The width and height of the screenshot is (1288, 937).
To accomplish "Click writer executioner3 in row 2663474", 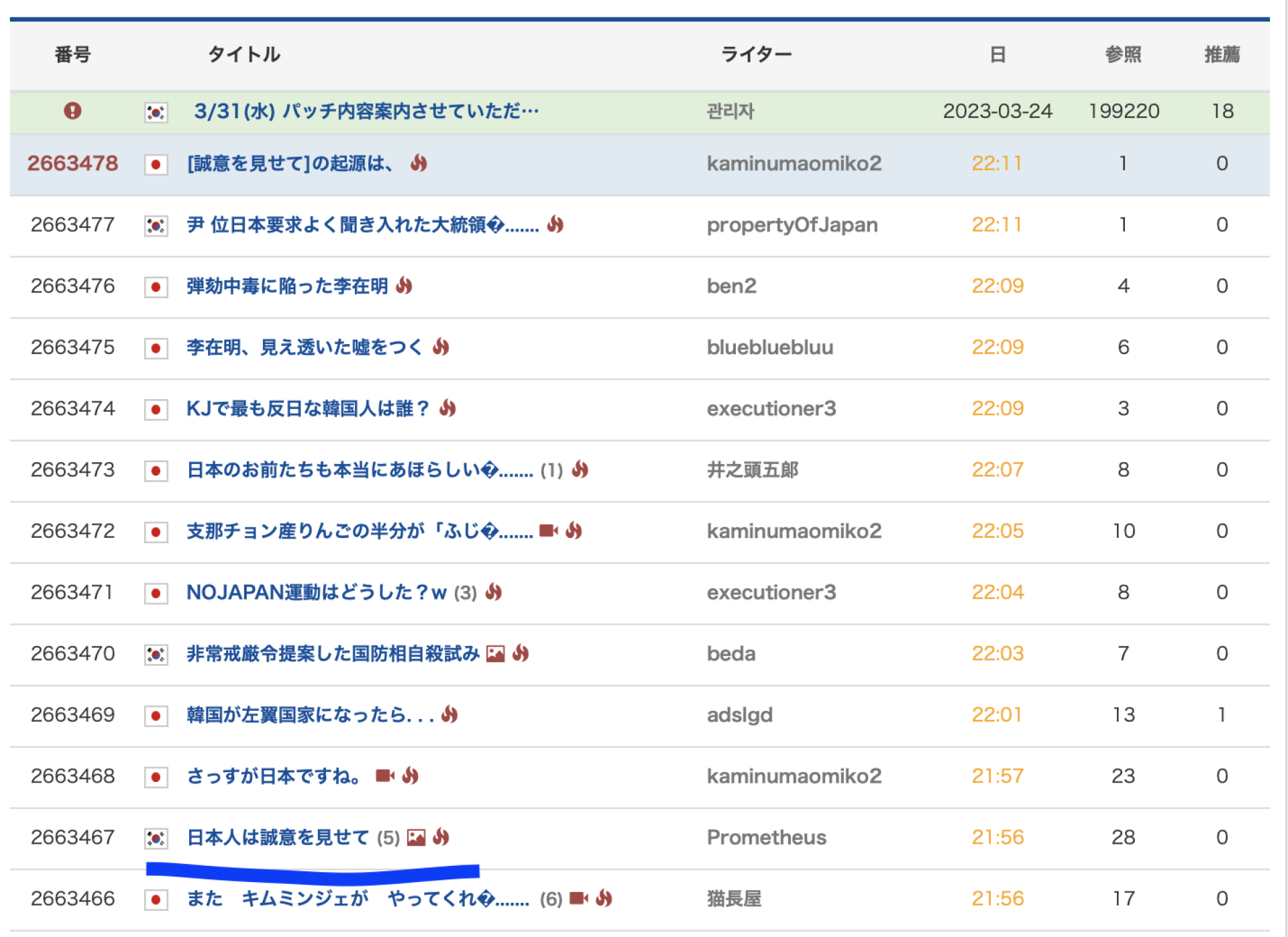I will 771,408.
